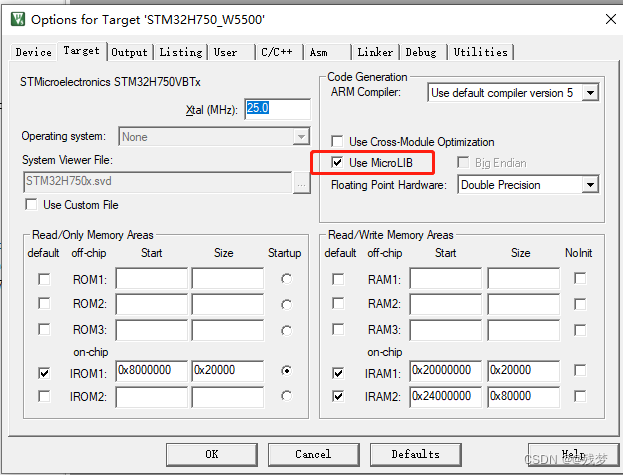The width and height of the screenshot is (623, 475).
Task: Click the ROM3 Size field
Action: tap(228, 330)
